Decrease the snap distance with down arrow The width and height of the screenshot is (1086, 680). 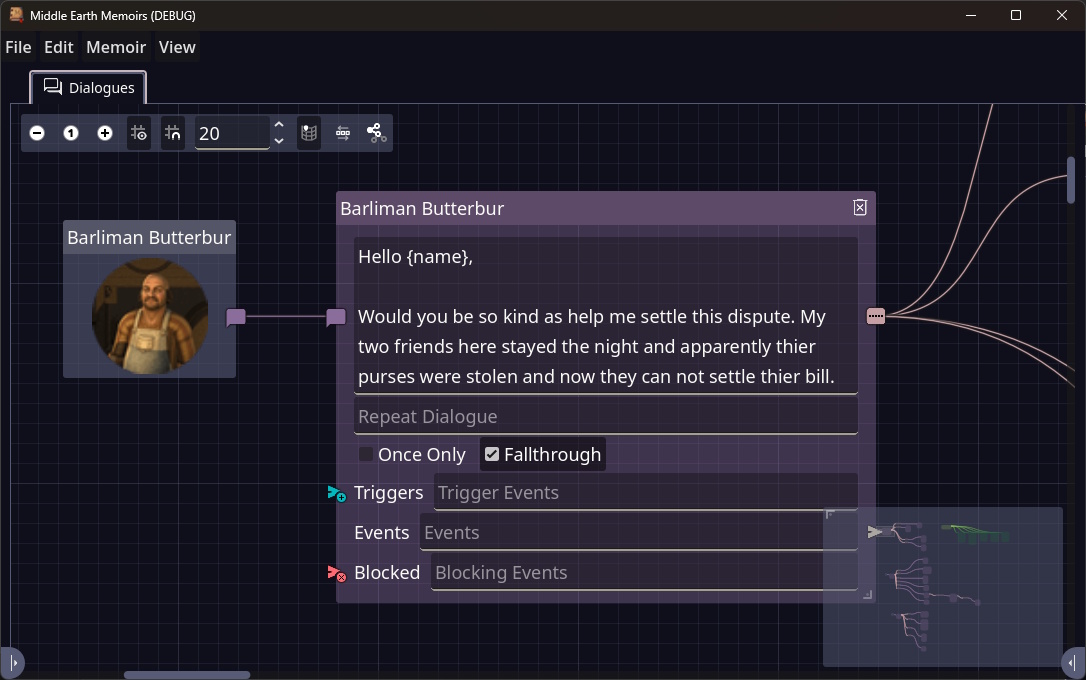point(279,141)
